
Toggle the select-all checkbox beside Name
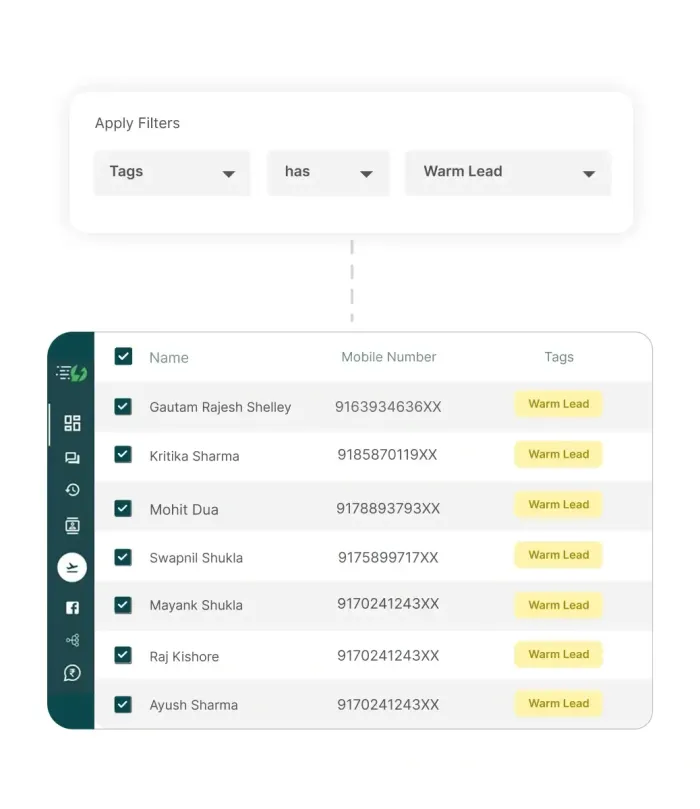tap(123, 356)
